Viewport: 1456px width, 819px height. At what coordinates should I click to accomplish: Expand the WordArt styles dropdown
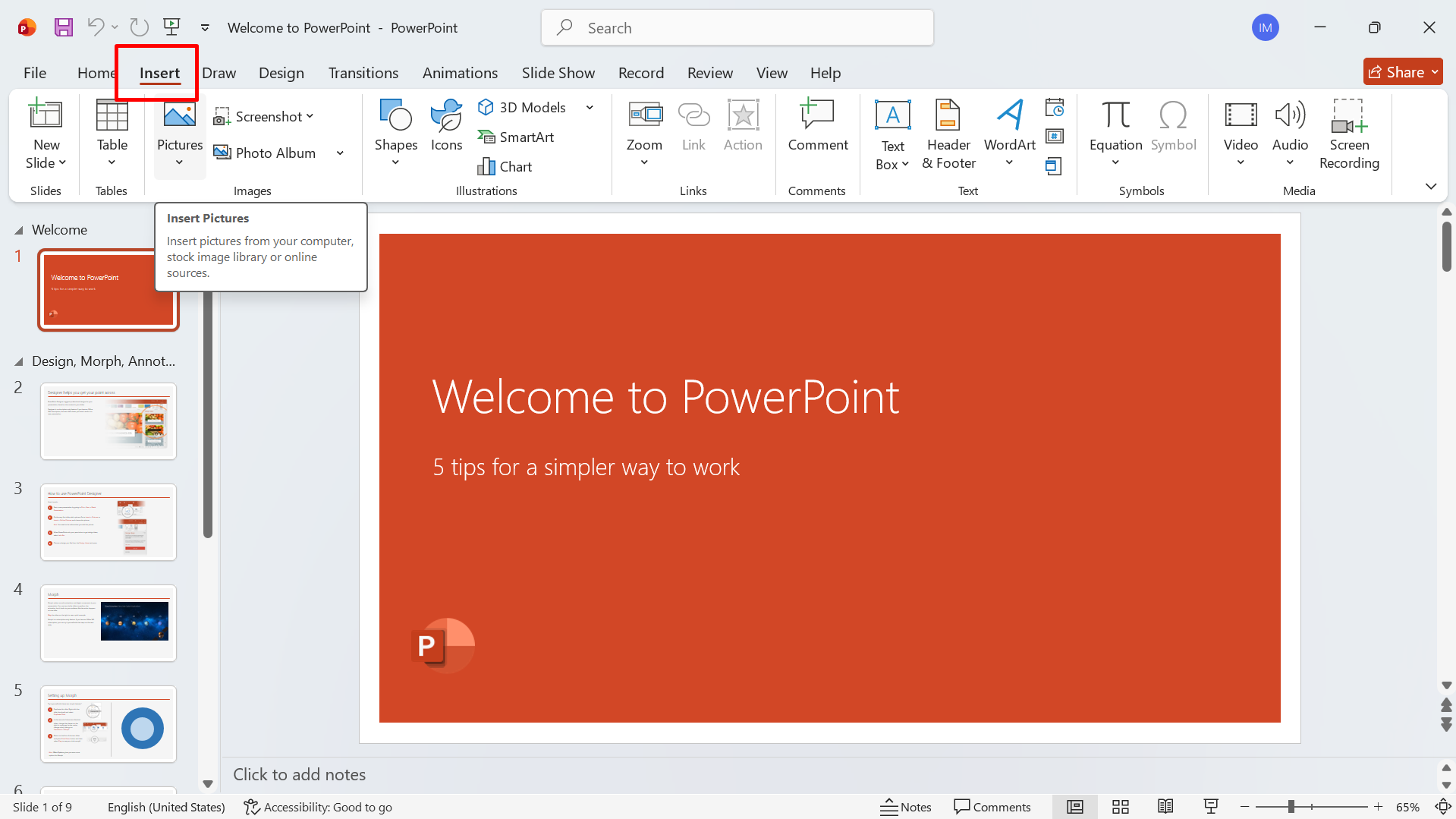click(x=1009, y=162)
